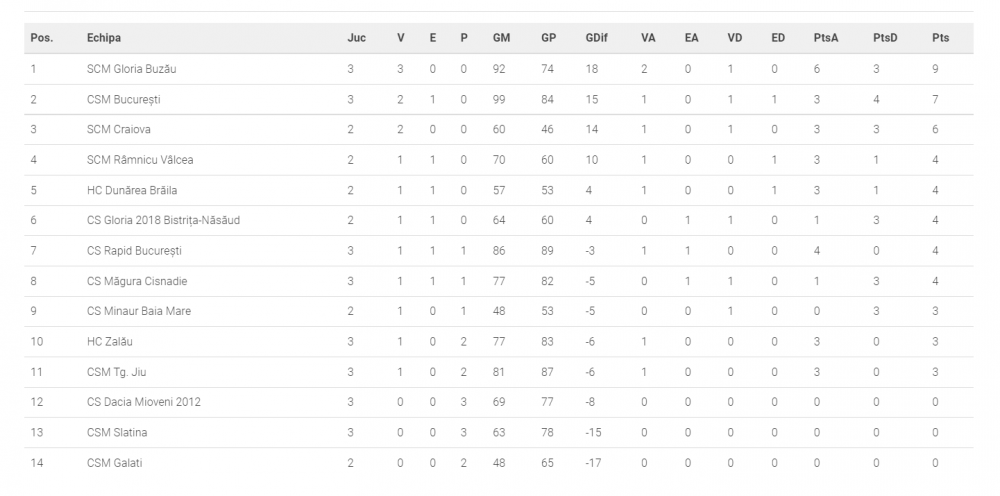This screenshot has width=1000, height=496.
Task: Sort by Juc column header
Action: click(357, 38)
